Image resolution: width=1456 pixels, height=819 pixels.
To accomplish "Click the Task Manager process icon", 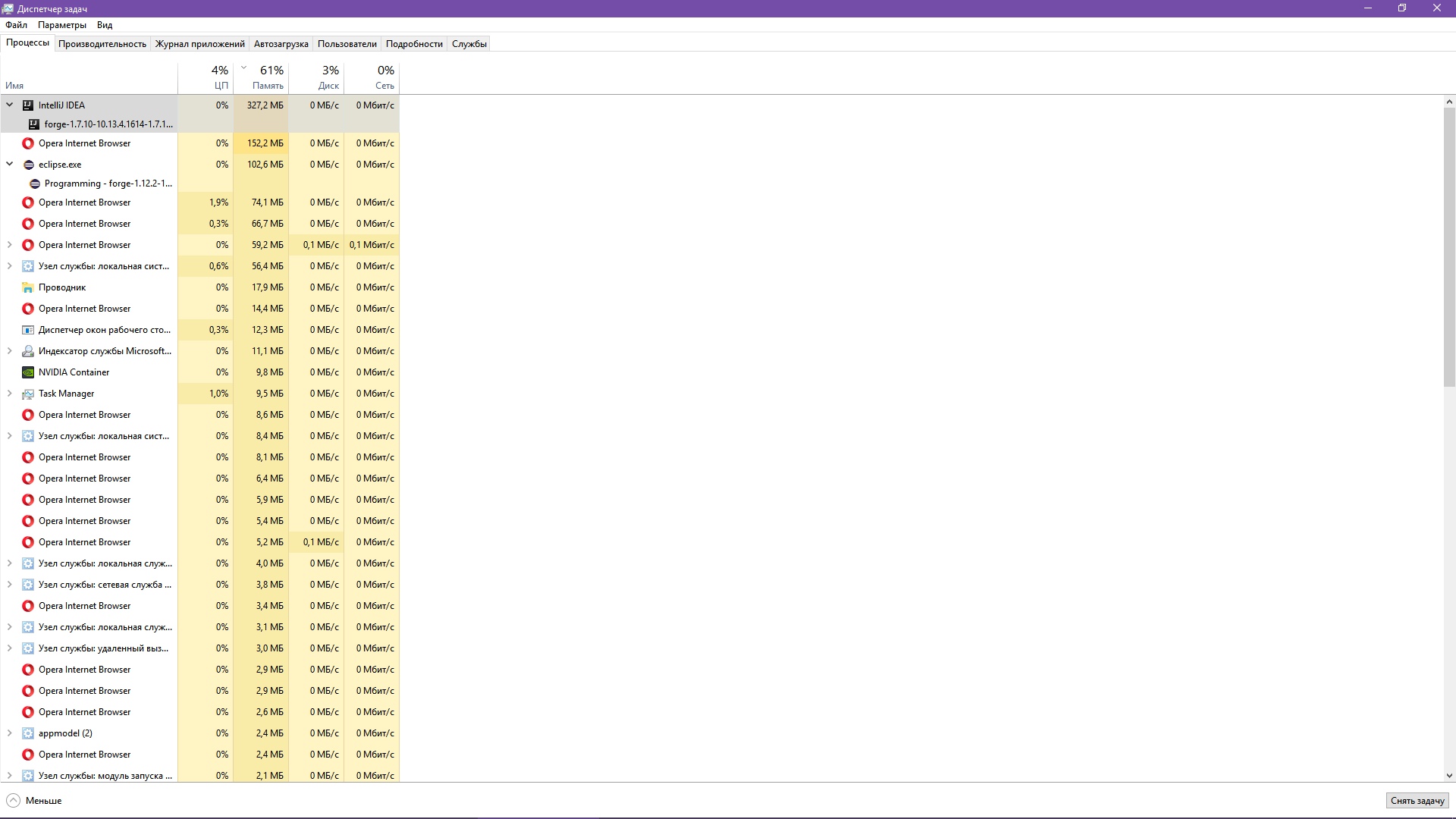I will coord(28,394).
